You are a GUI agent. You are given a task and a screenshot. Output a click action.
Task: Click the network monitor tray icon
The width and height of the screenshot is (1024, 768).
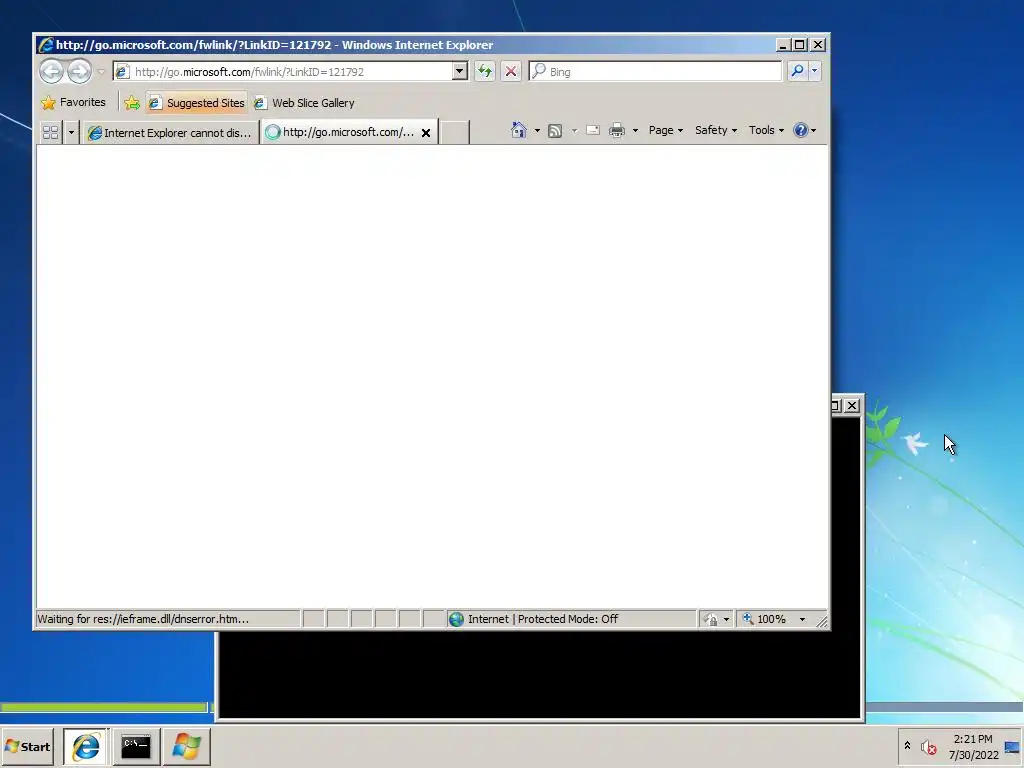click(1012, 747)
